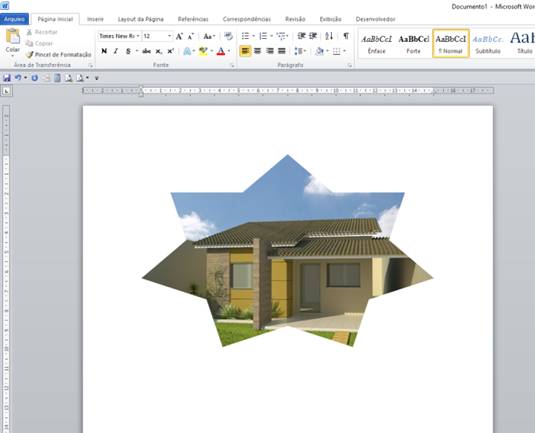This screenshot has width=535, height=433.
Task: Justify paragraph text
Action: 282,51
